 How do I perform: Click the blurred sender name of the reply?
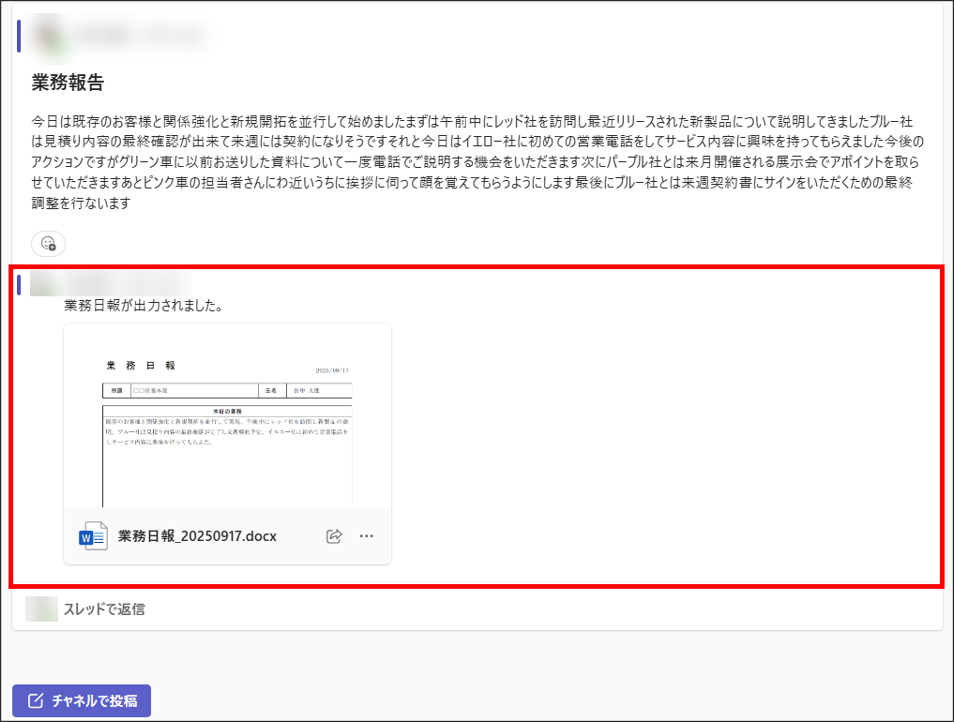[110, 283]
